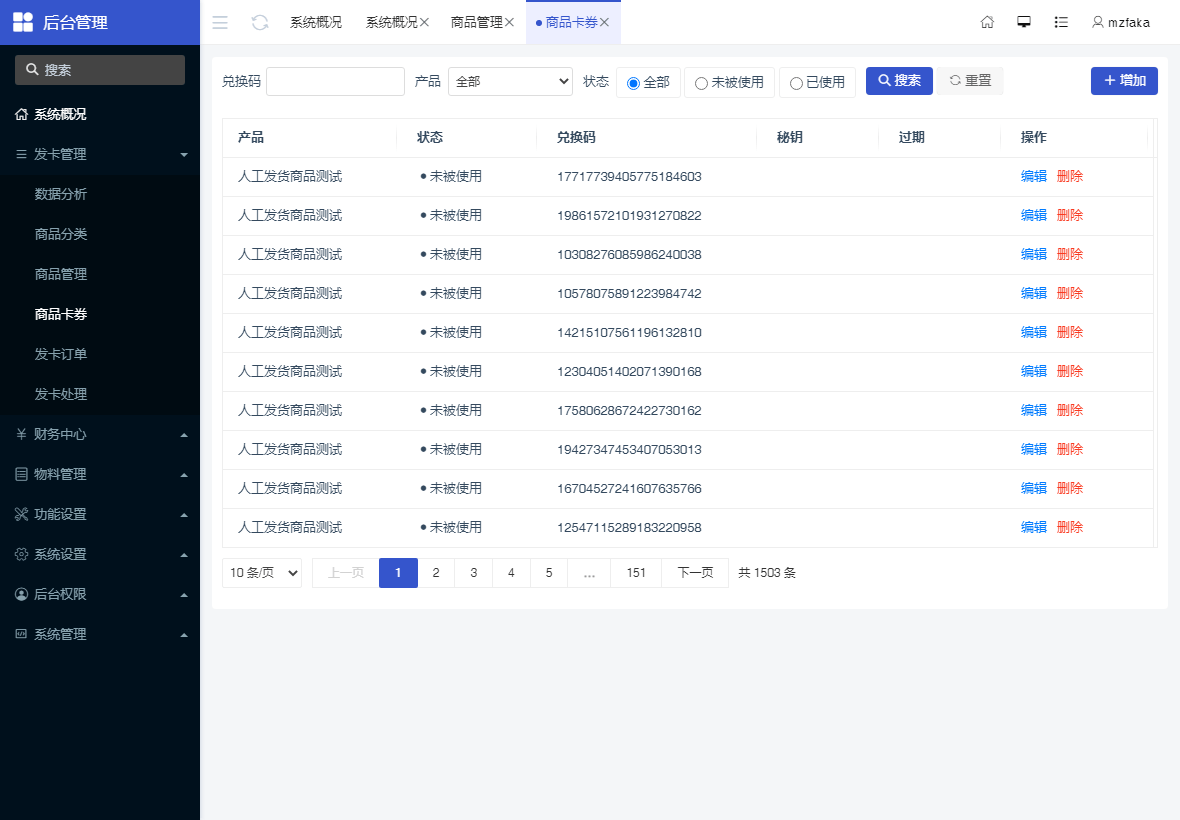Click the 系统管理 monitor icon

pyautogui.click(x=21, y=633)
